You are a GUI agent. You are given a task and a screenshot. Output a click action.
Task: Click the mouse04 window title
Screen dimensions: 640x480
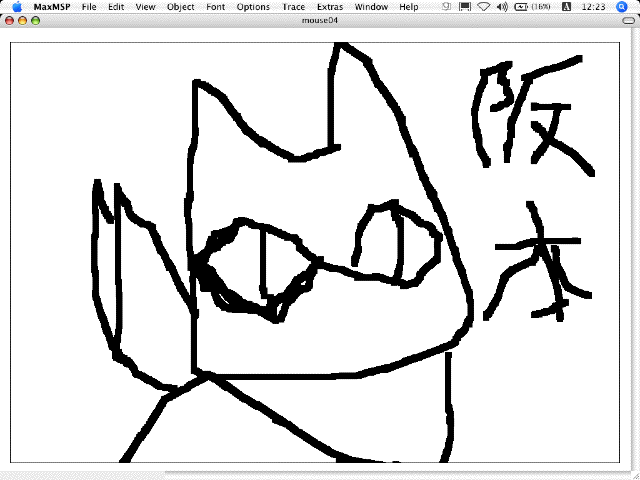(x=320, y=20)
